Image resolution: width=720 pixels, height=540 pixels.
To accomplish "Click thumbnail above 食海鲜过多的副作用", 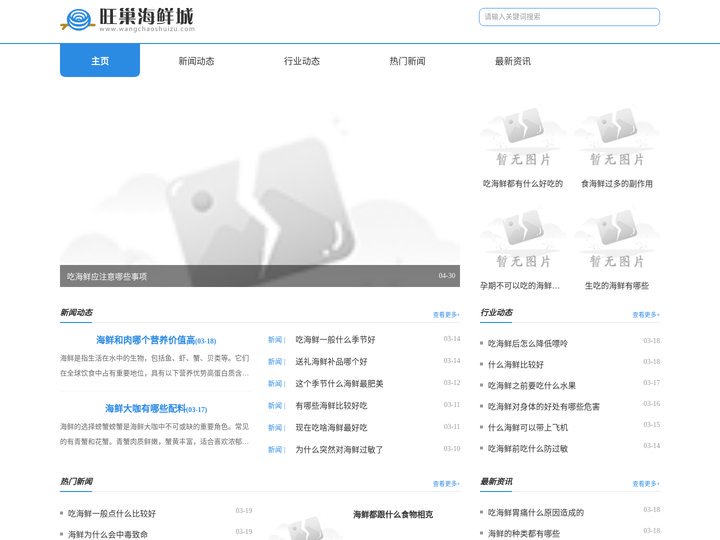I will click(x=616, y=137).
